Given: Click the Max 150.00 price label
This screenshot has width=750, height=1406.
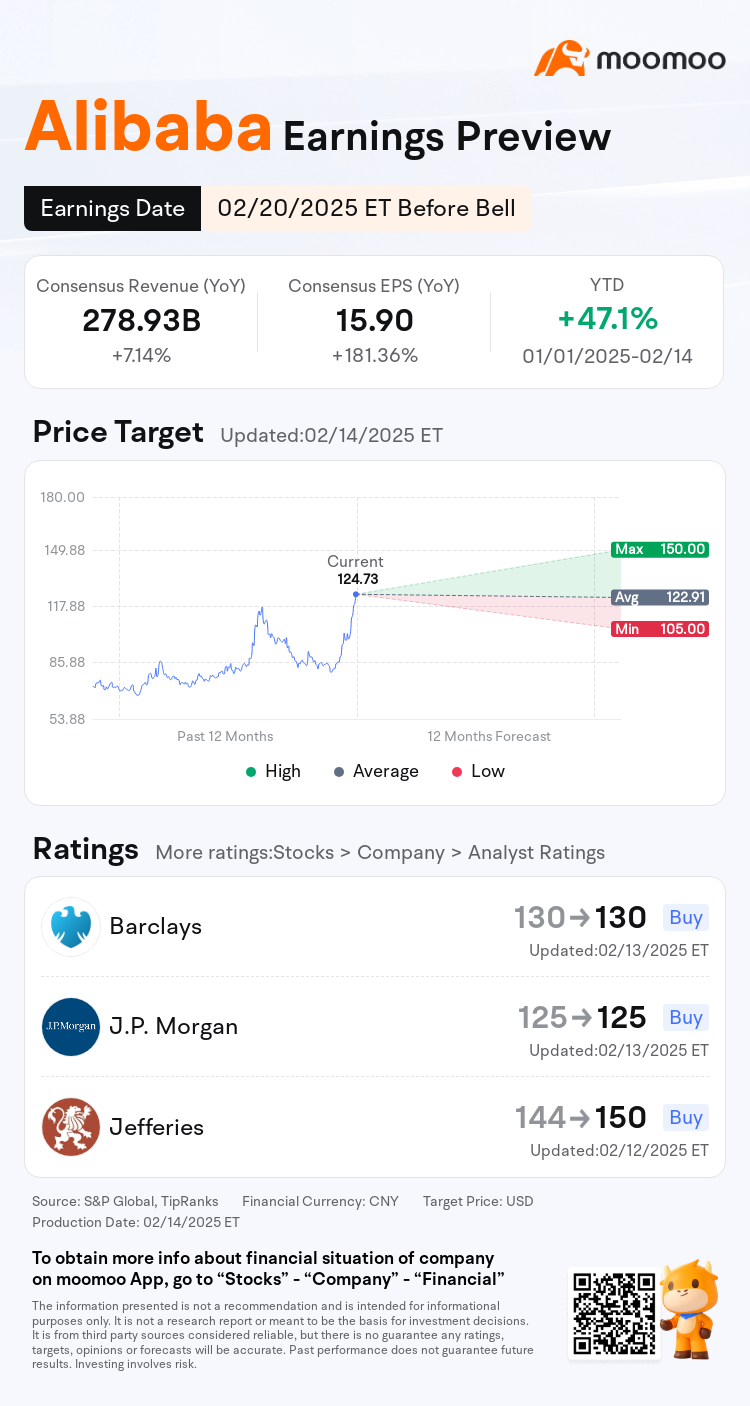Looking at the screenshot, I should (x=659, y=549).
